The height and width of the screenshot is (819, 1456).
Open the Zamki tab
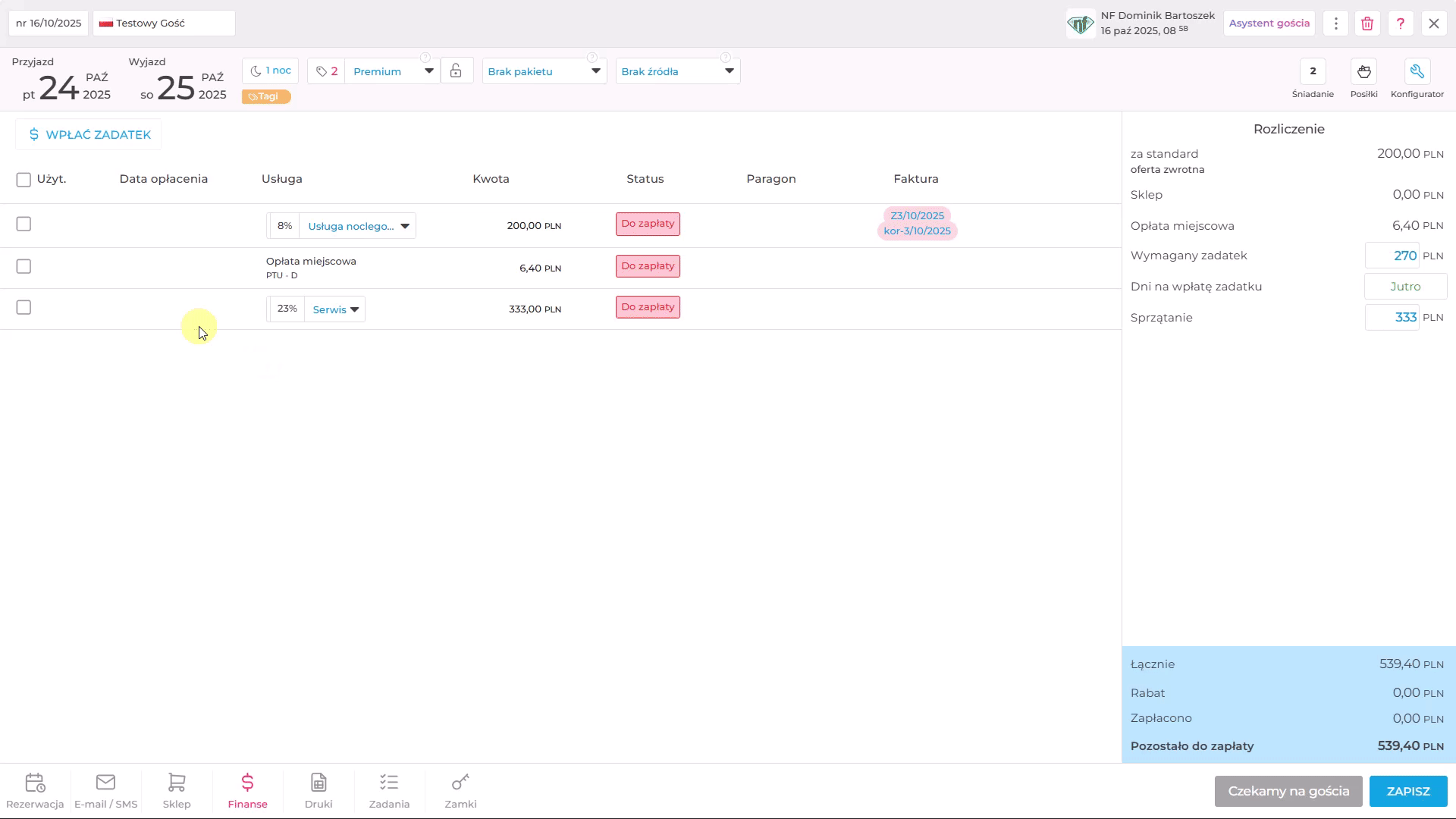pyautogui.click(x=460, y=791)
